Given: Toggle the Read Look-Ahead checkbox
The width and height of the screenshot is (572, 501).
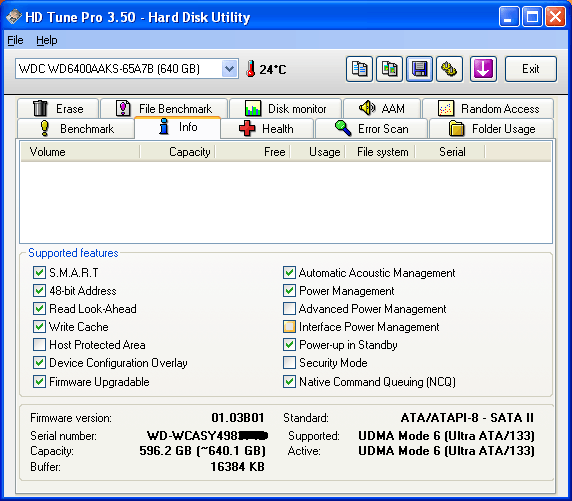Looking at the screenshot, I should 39,309.
